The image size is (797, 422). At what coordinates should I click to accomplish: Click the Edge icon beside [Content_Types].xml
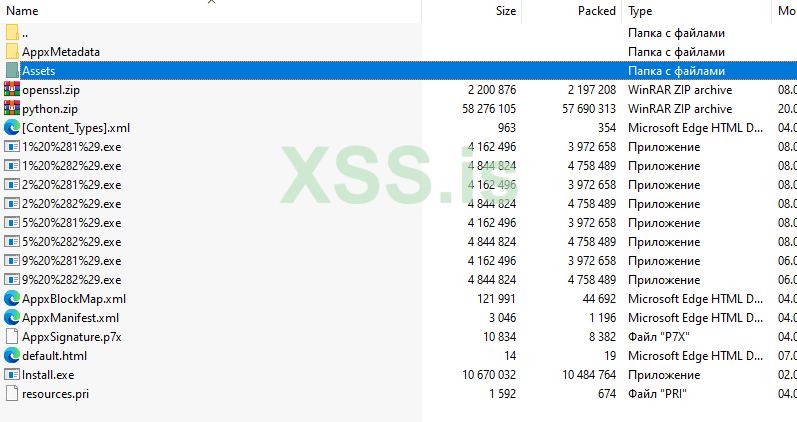tap(12, 127)
